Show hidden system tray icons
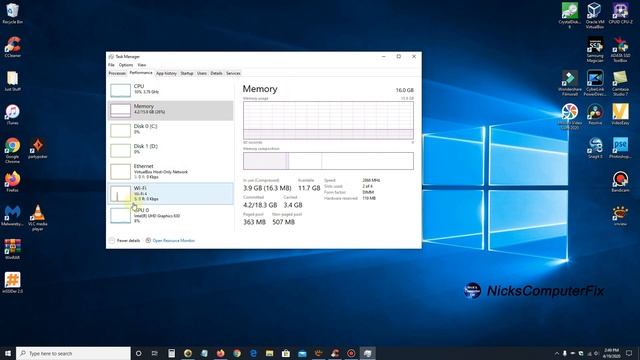The width and height of the screenshot is (640, 360). pyautogui.click(x=556, y=353)
